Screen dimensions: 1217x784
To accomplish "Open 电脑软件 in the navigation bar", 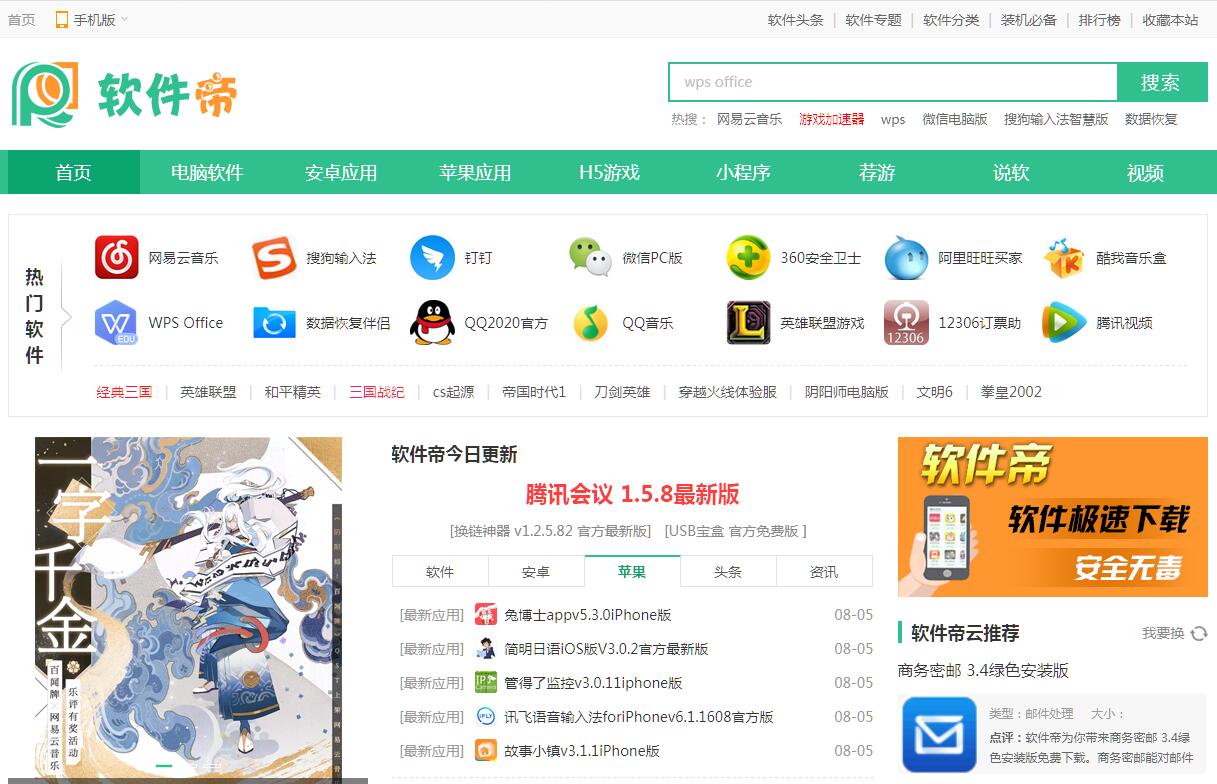I will [x=207, y=172].
